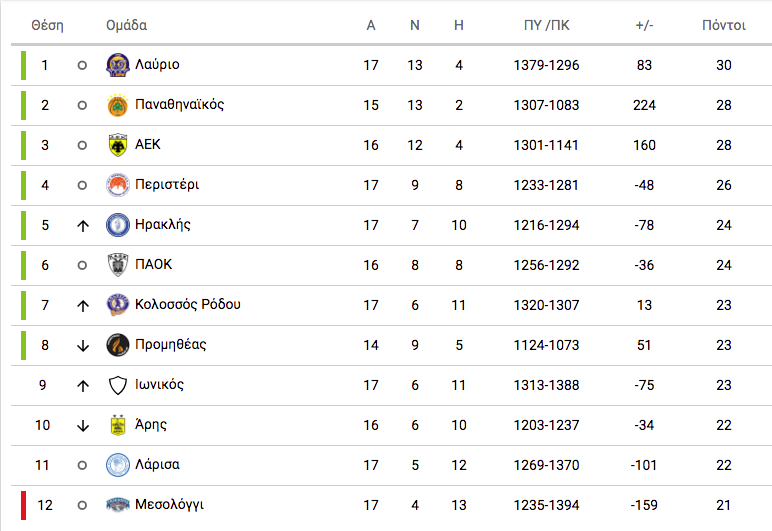
Task: Open the Λάρισα team name link
Action: tap(157, 465)
